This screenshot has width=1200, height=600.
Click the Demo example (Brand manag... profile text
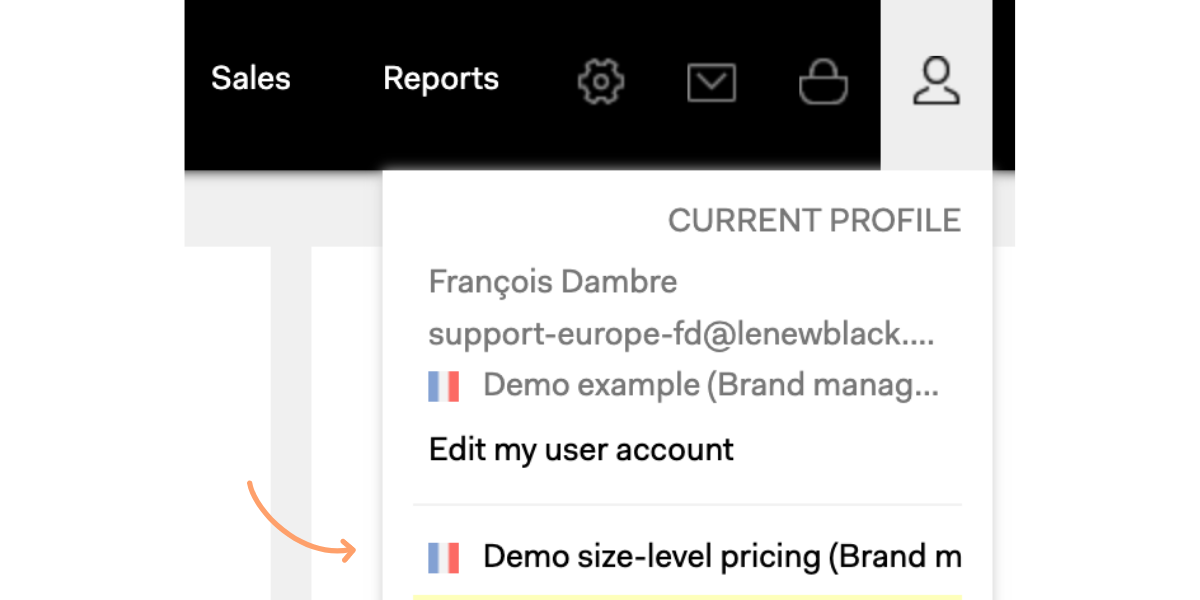711,385
